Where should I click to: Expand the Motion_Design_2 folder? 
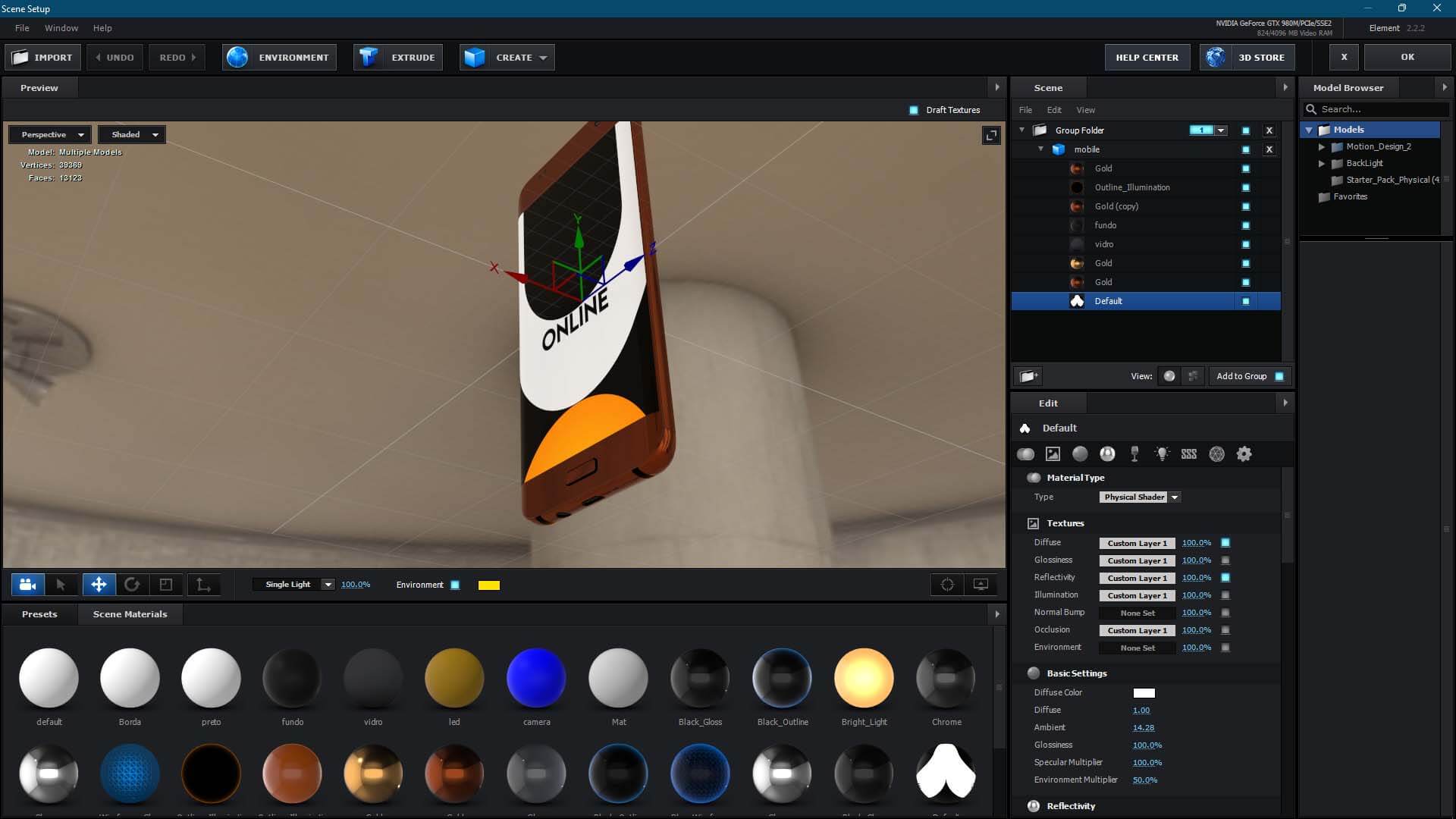[x=1322, y=147]
